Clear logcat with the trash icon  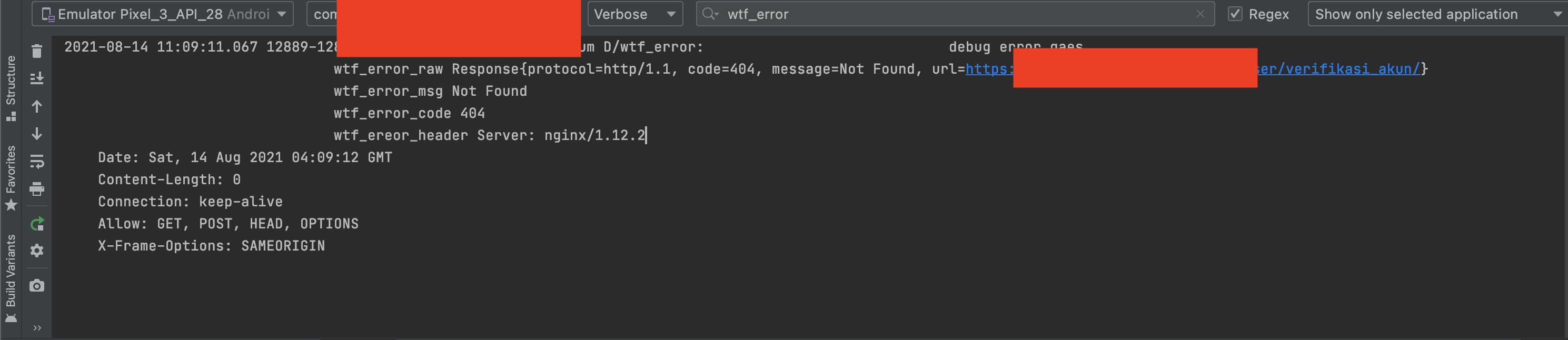coord(36,52)
